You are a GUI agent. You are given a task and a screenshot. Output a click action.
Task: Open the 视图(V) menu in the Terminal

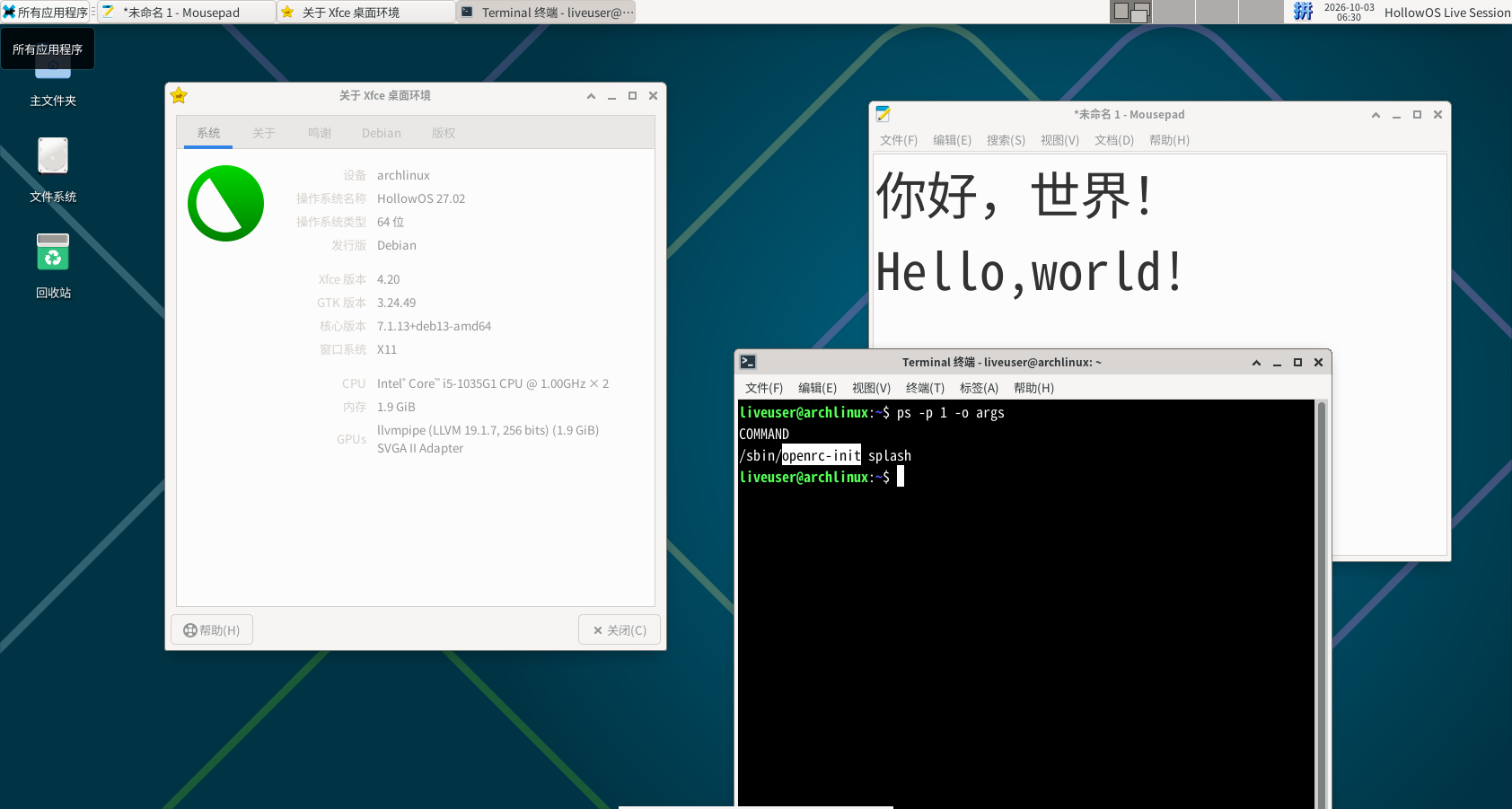point(871,388)
